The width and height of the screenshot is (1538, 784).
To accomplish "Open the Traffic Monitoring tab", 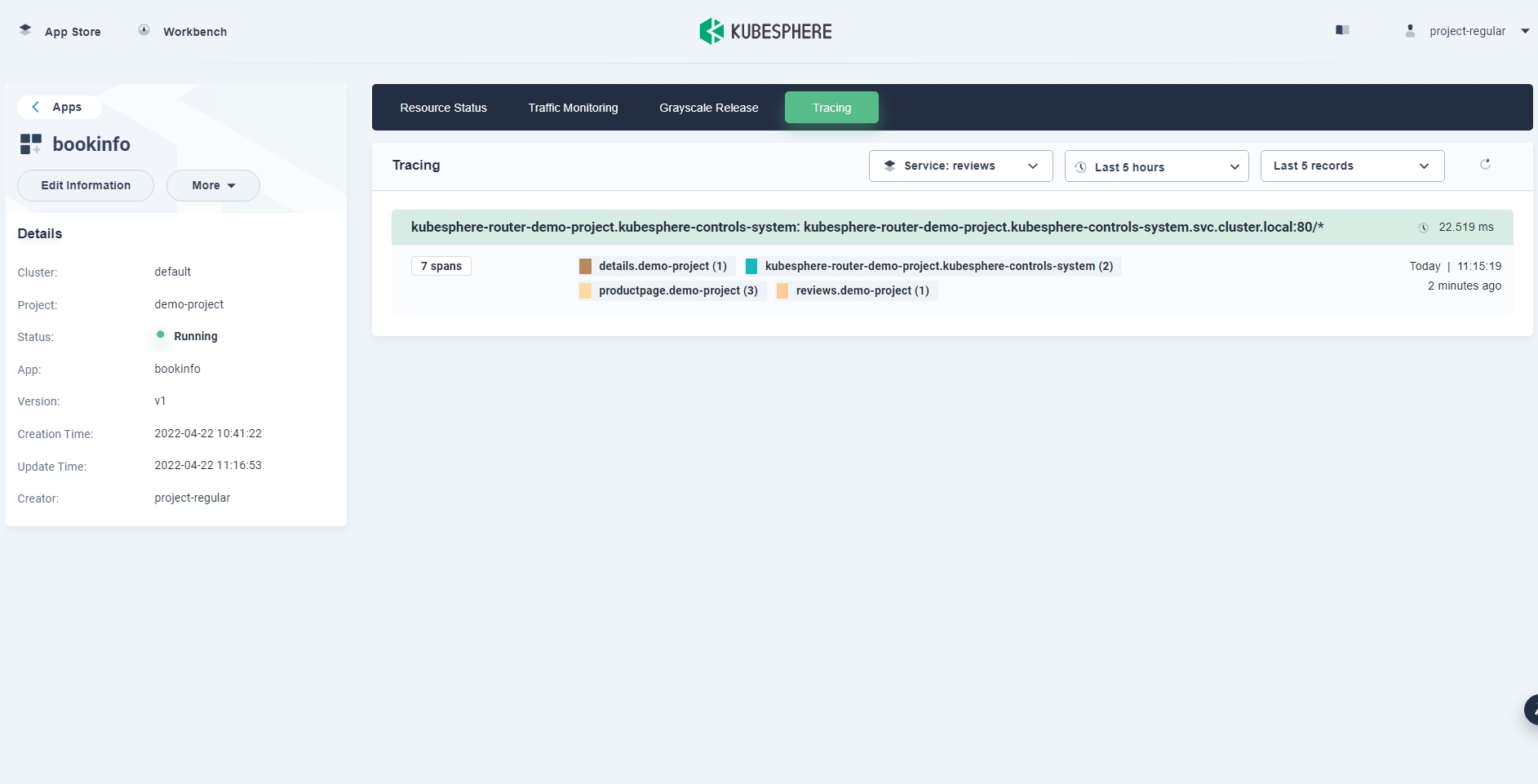I will [x=573, y=108].
